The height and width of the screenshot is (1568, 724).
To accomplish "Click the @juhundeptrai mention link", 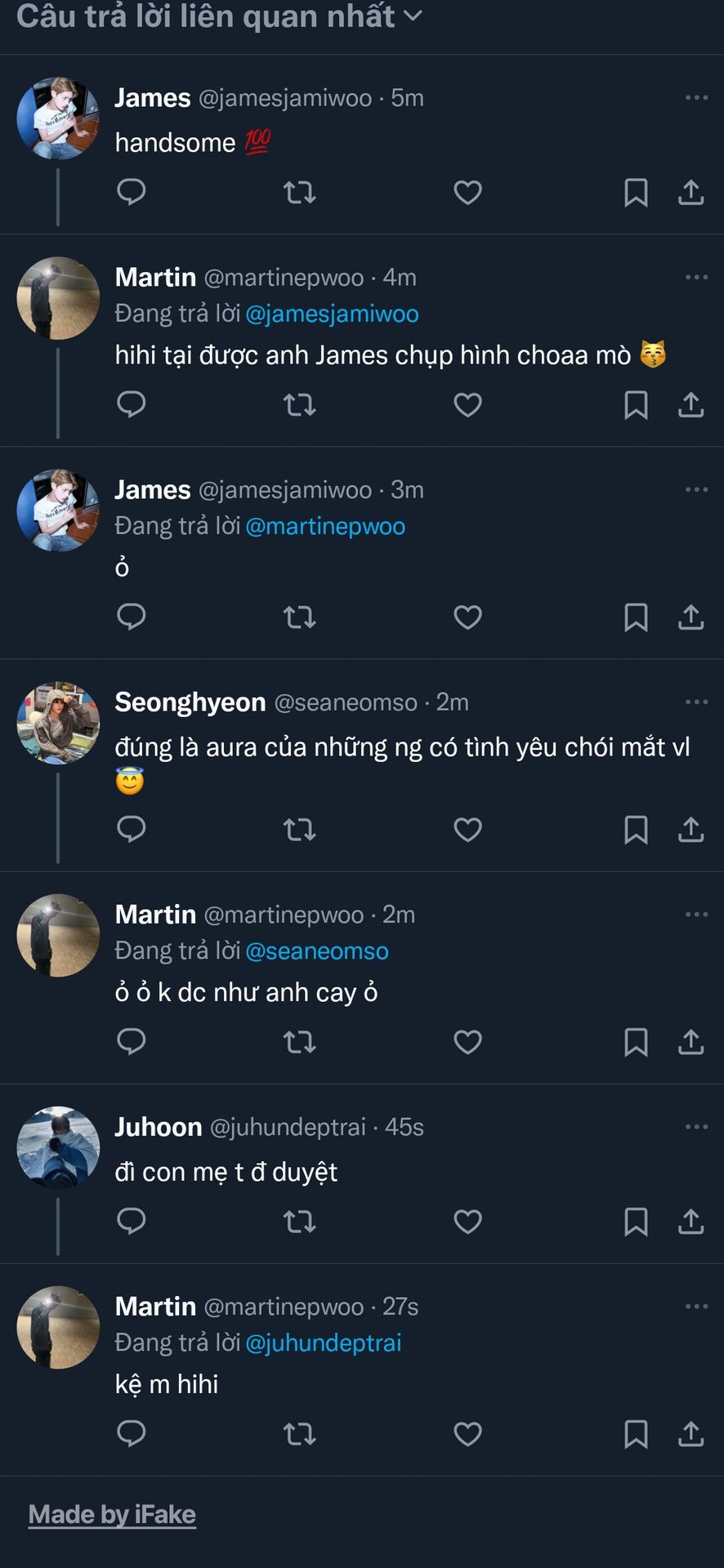I will (x=324, y=1343).
